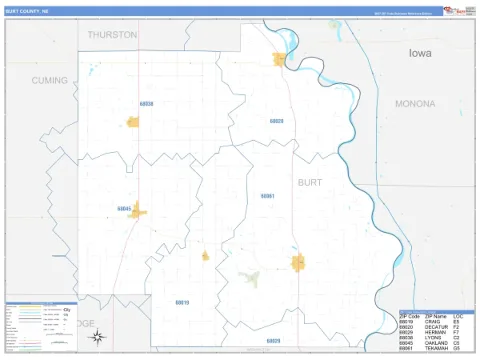This screenshot has width=480, height=360.
Task: Click the THURSTON county label
Action: [x=112, y=35]
